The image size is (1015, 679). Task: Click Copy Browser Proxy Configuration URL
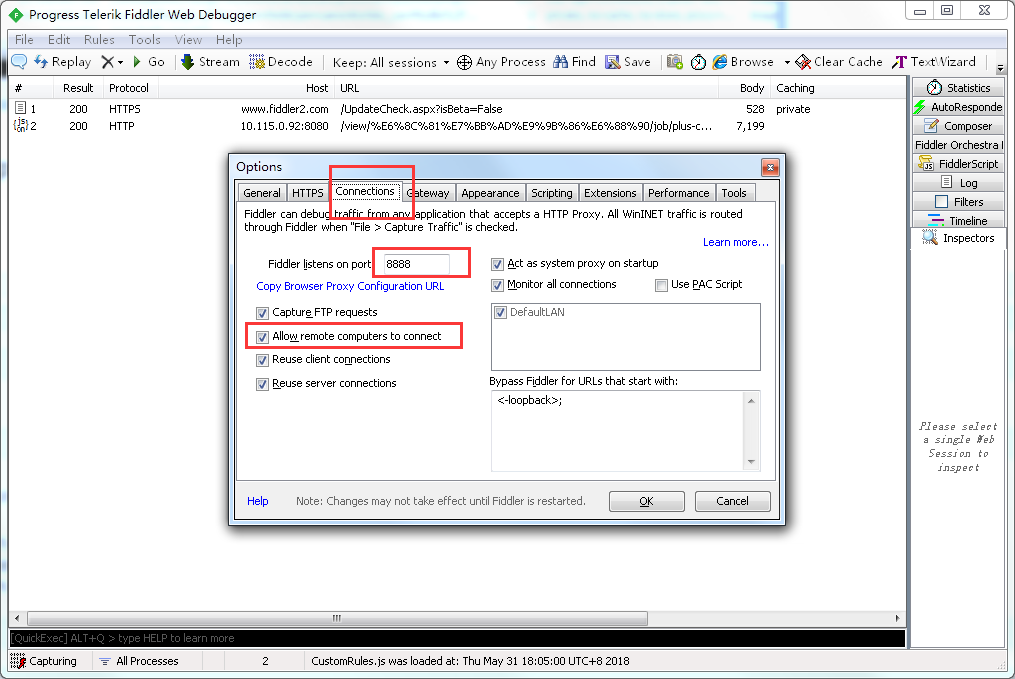[350, 286]
